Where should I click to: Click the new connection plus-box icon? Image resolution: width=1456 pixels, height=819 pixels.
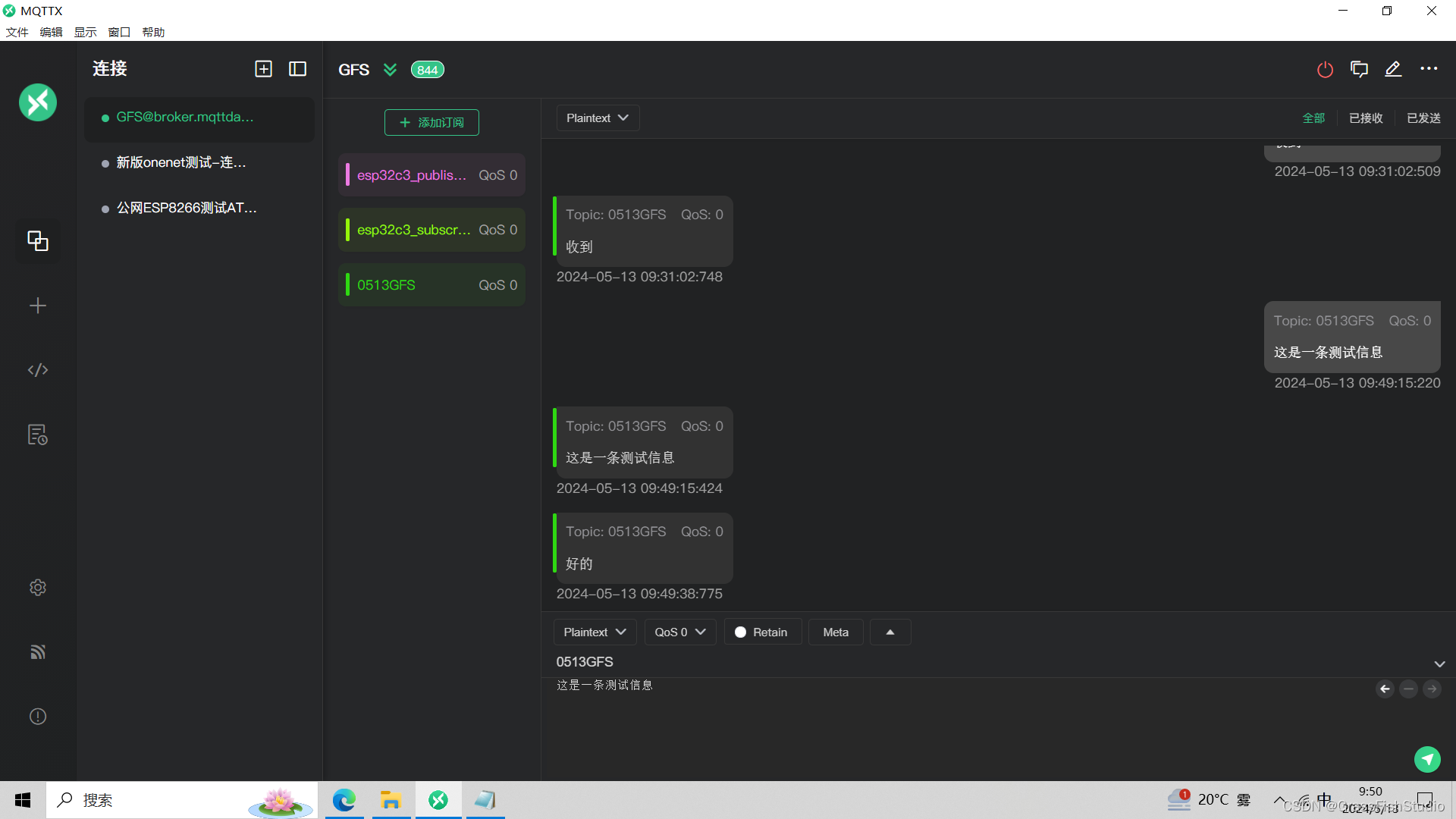(263, 69)
